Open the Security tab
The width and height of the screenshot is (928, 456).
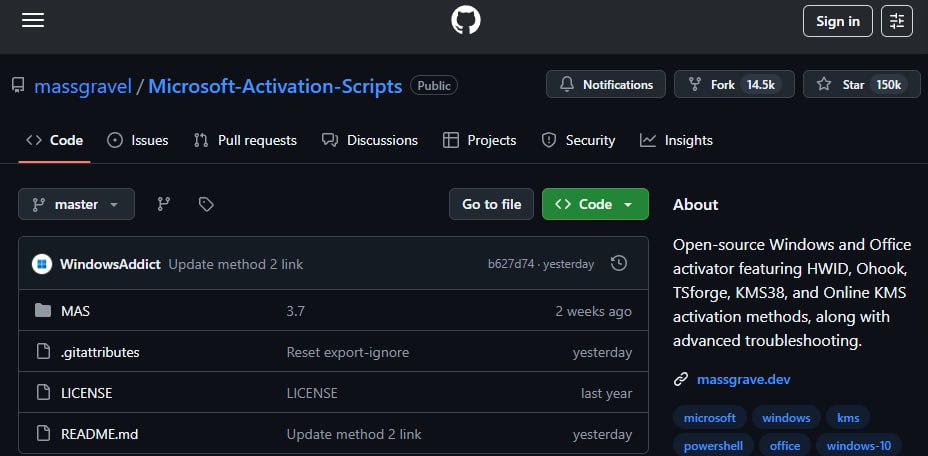[x=578, y=140]
